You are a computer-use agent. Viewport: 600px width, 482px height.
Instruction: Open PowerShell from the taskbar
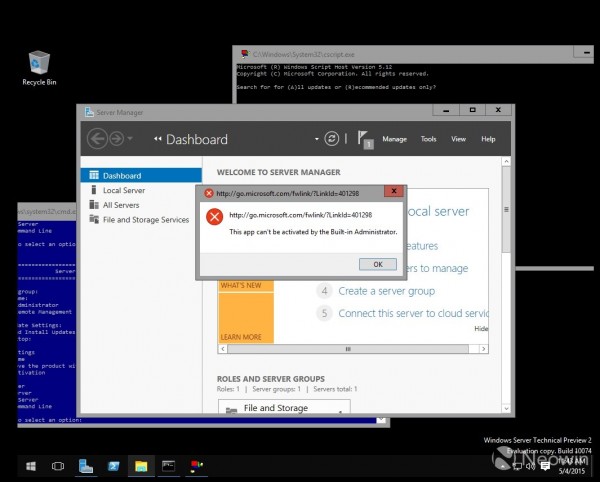(113, 466)
